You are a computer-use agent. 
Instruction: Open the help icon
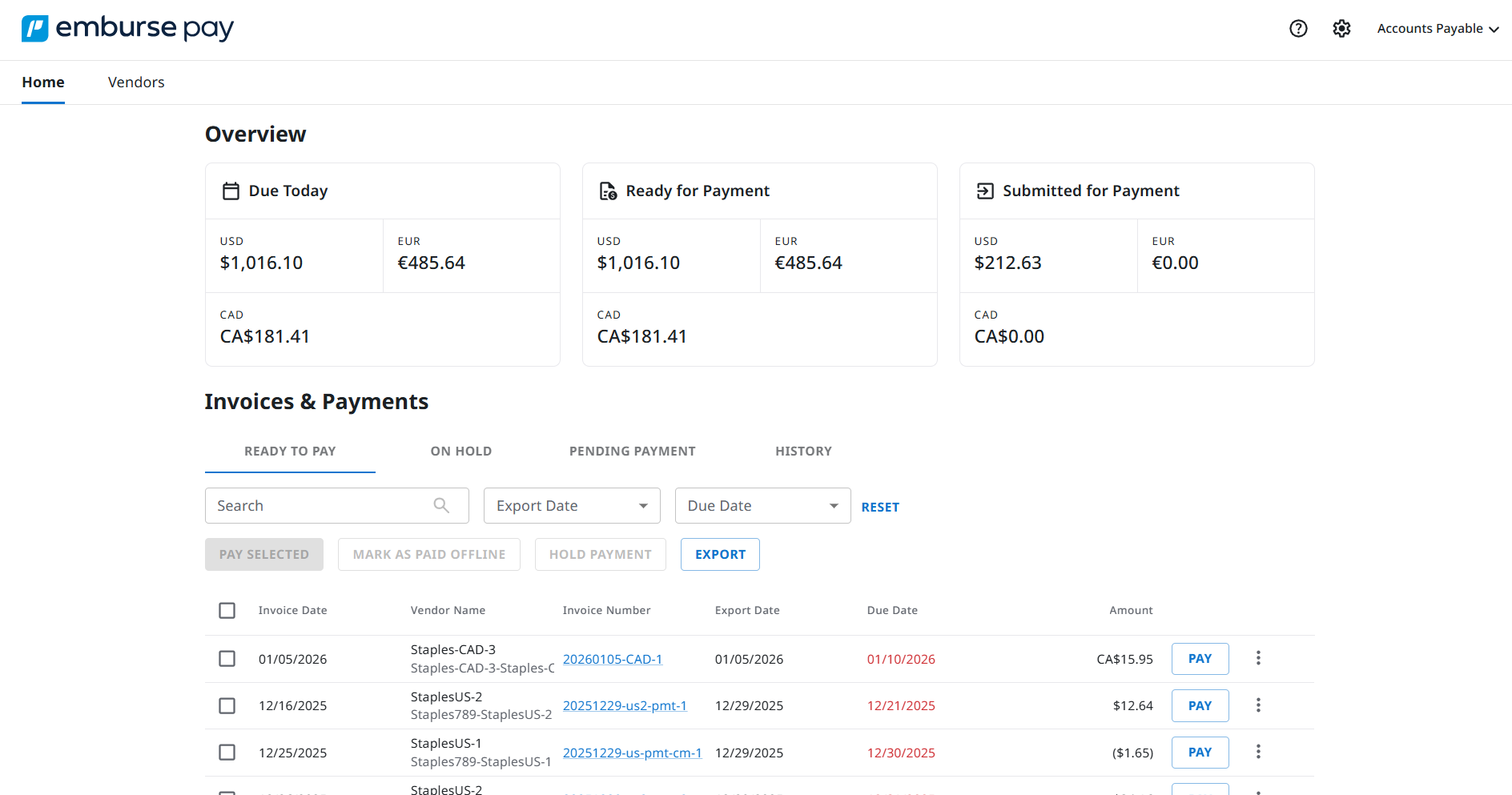1298,29
